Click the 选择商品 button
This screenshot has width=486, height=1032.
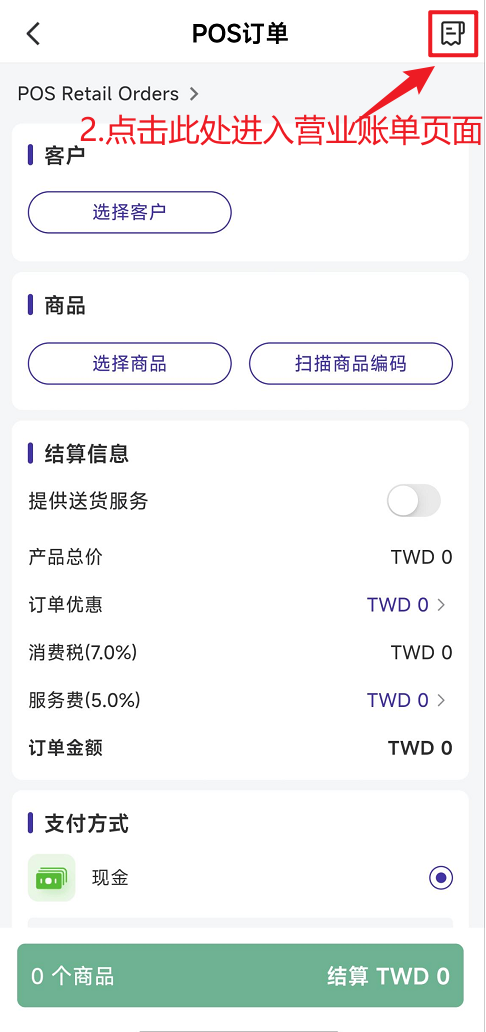[130, 363]
